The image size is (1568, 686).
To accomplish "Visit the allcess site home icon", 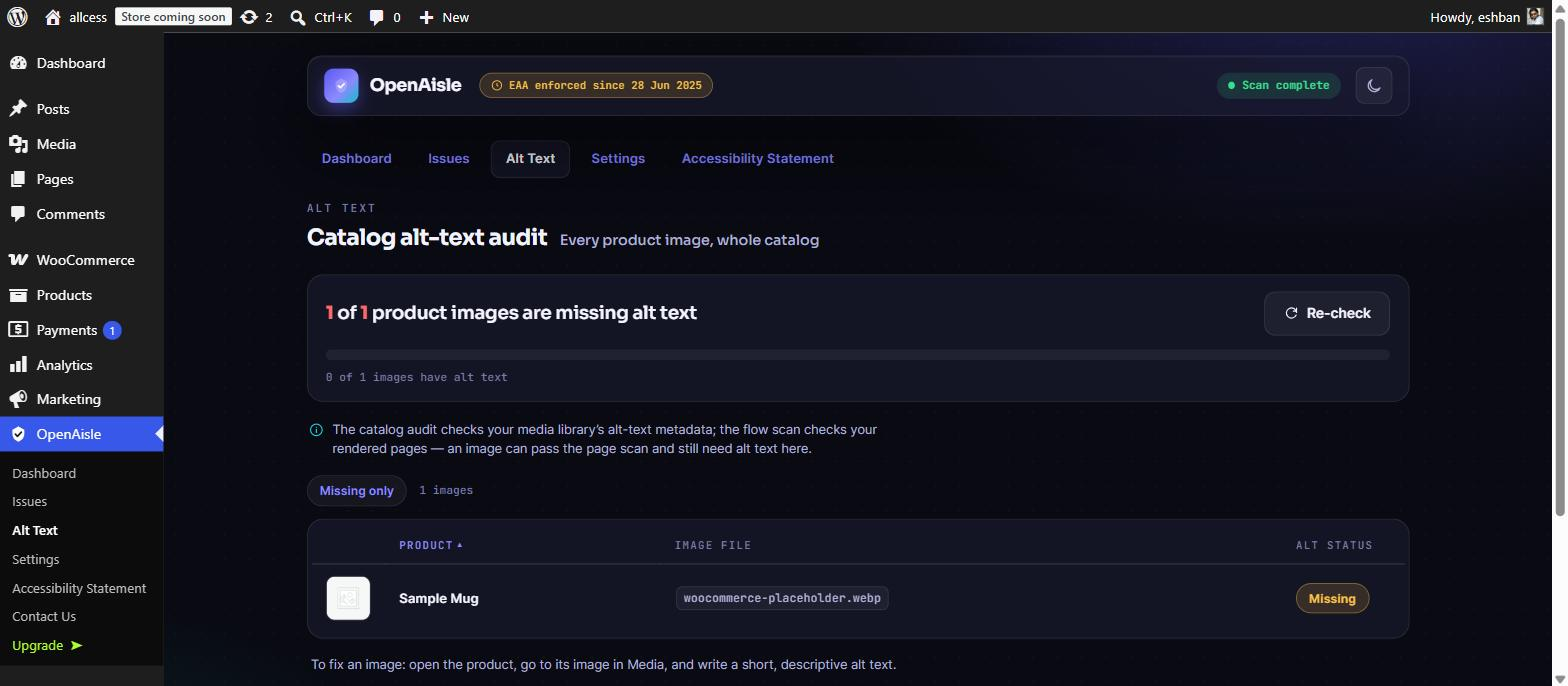I will tap(54, 17).
